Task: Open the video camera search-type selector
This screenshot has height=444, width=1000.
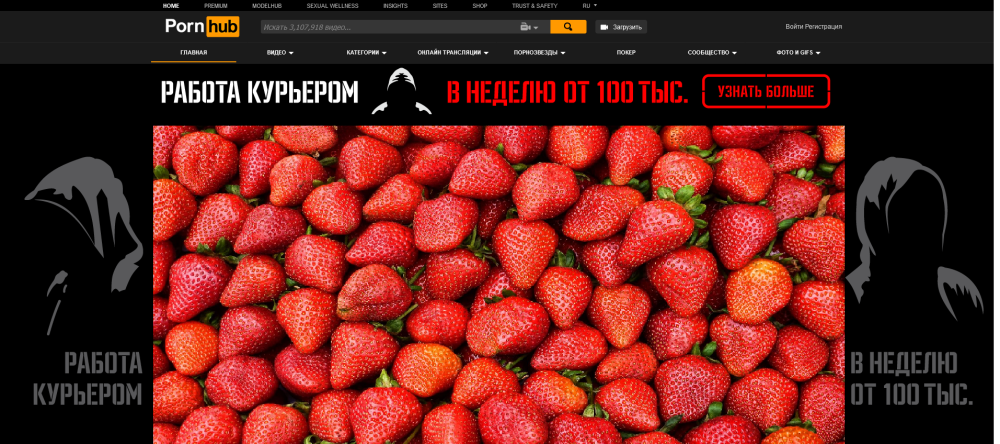Action: click(529, 27)
